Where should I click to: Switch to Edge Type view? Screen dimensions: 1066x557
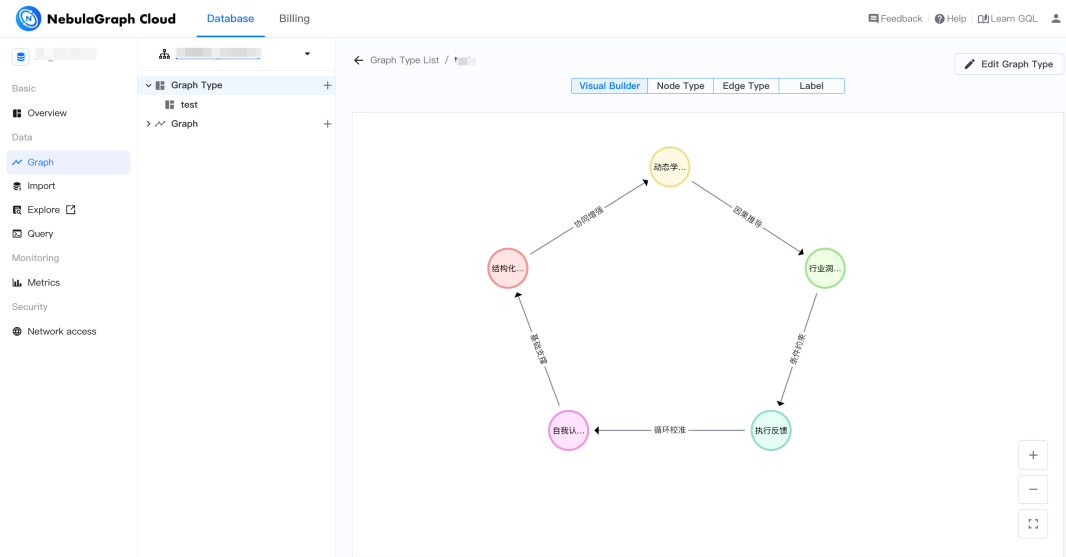pos(746,86)
